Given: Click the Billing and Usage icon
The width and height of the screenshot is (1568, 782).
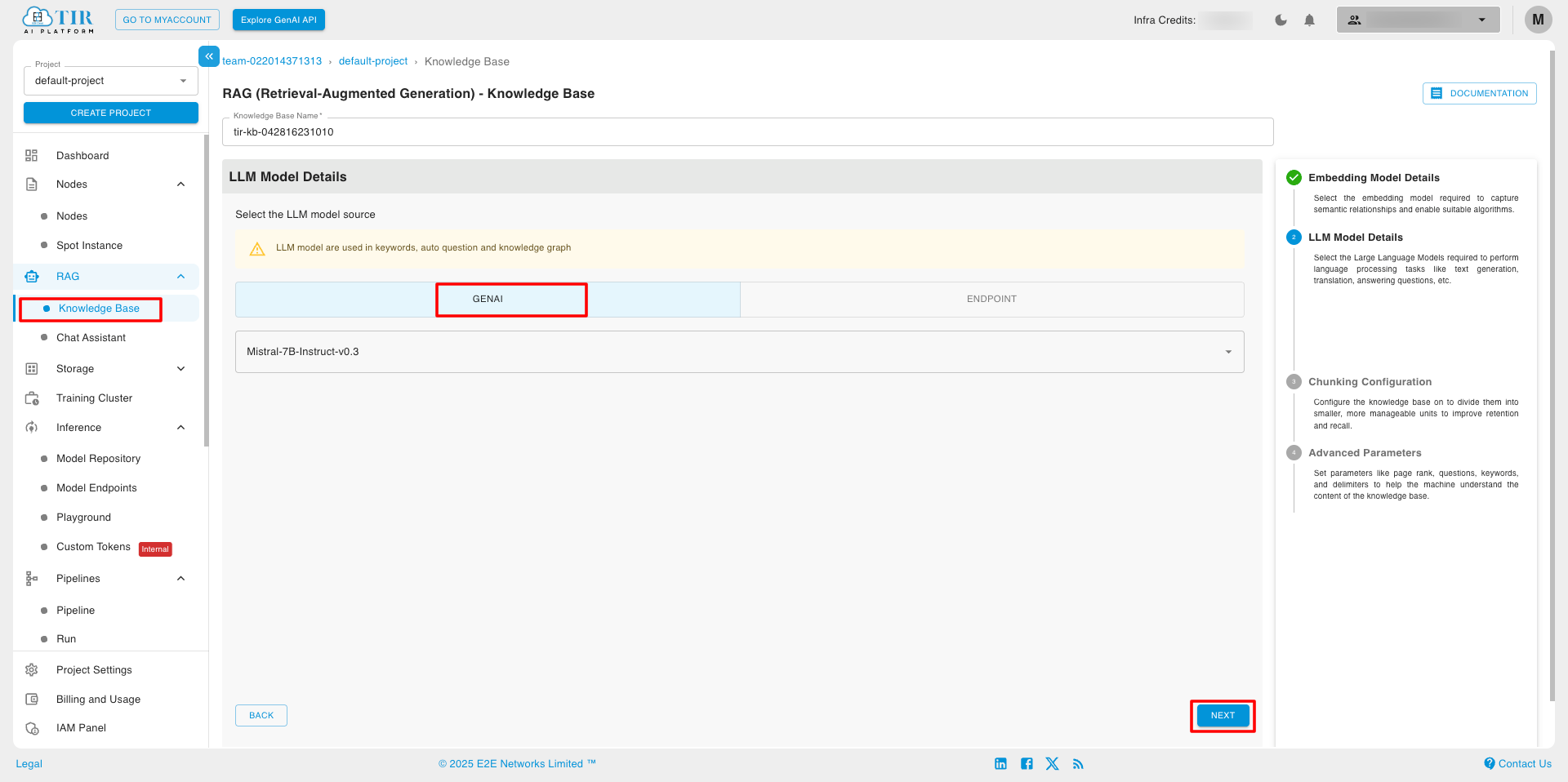Looking at the screenshot, I should [32, 700].
